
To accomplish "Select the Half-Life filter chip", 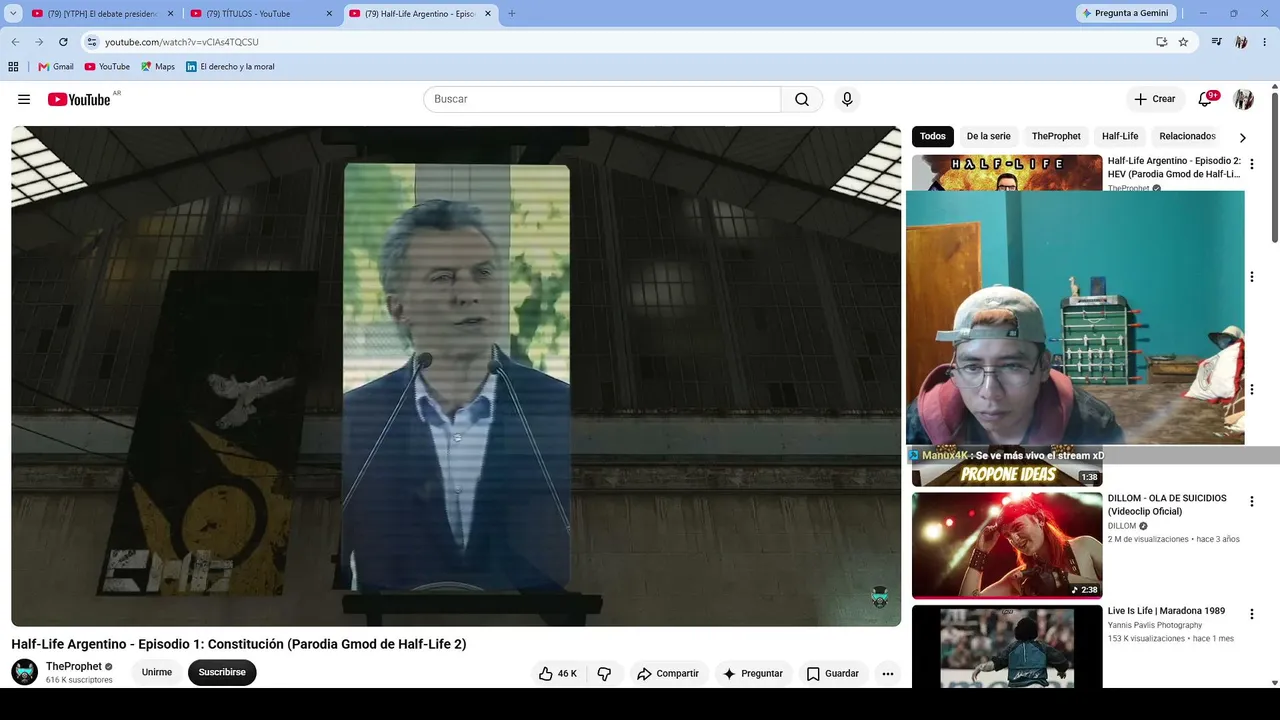I will pyautogui.click(x=1120, y=136).
